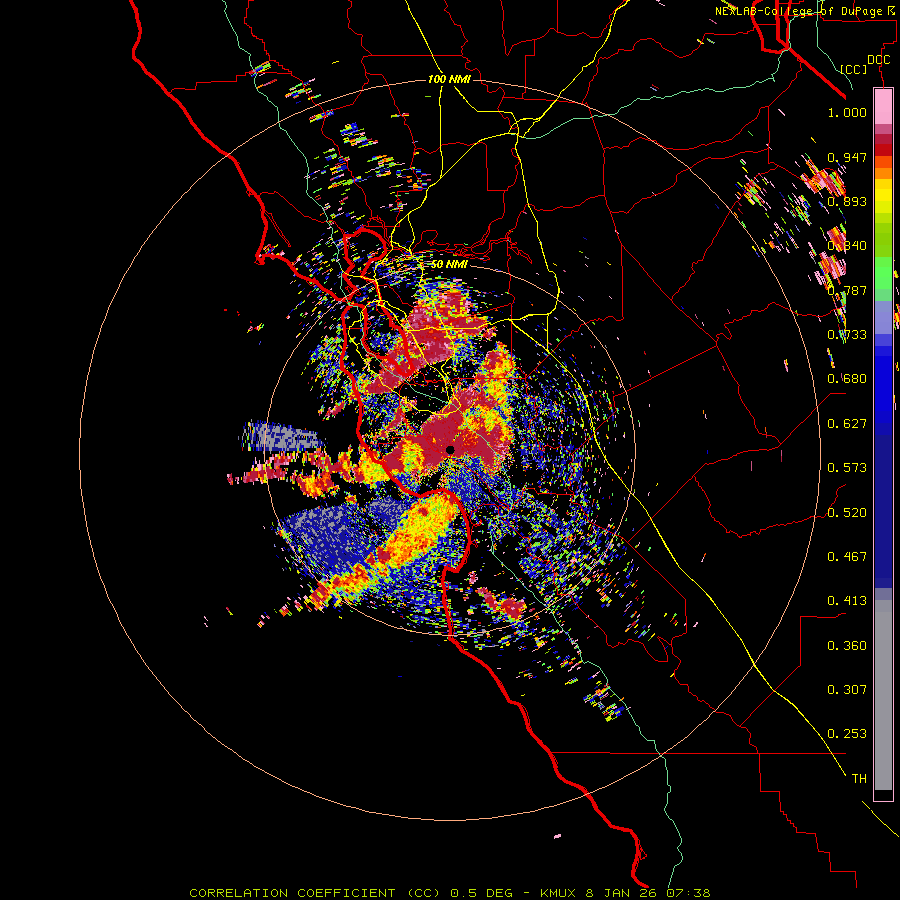Image resolution: width=900 pixels, height=900 pixels.
Task: Click the [CC] label above the color bar
Action: [854, 69]
